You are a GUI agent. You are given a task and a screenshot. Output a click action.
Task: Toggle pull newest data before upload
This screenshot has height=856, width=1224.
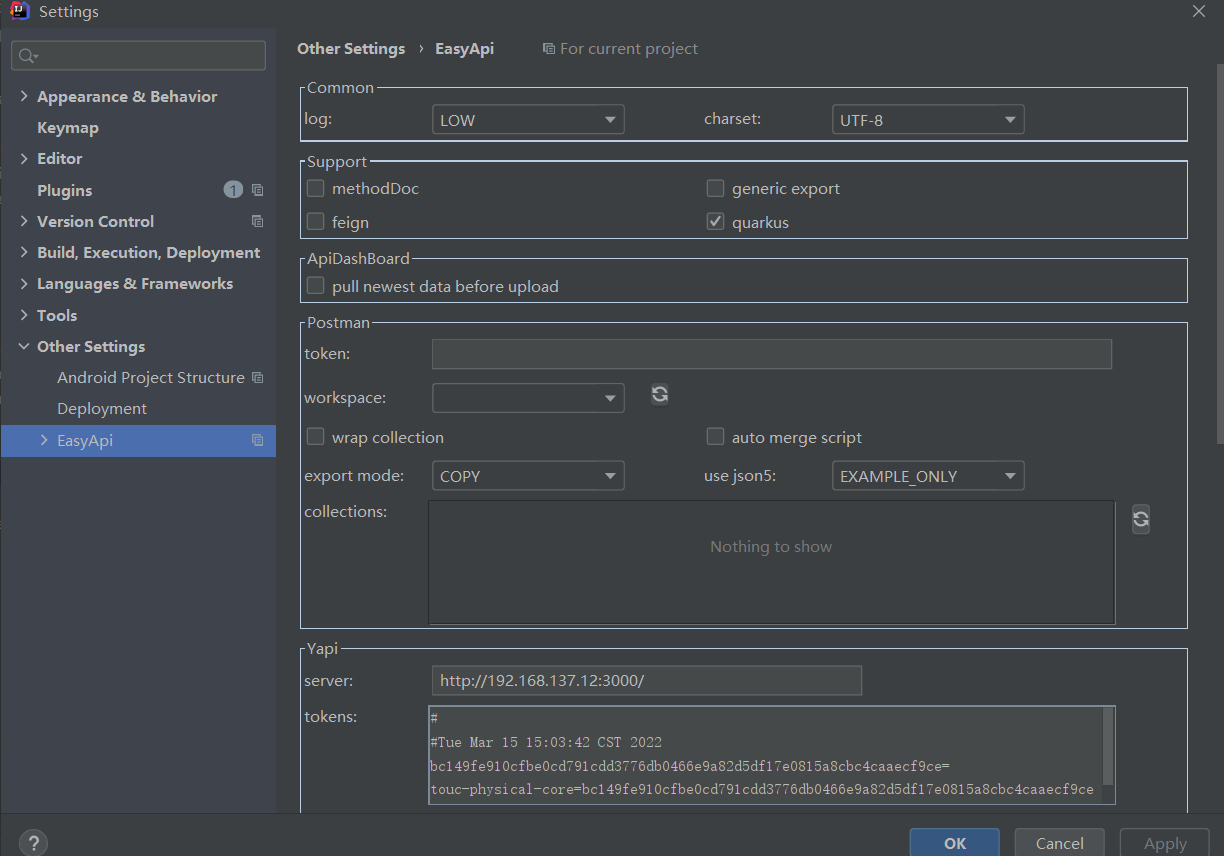[x=315, y=286]
